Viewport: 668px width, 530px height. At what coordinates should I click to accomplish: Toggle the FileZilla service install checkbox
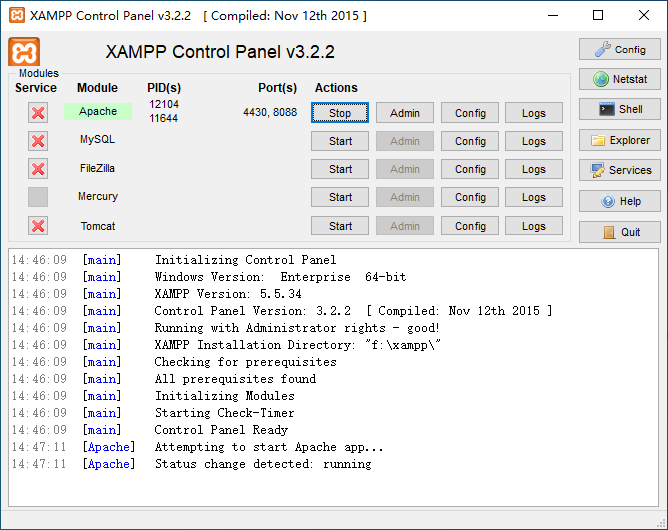pos(38,169)
